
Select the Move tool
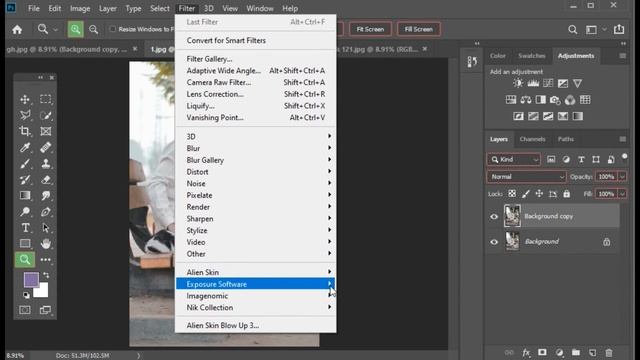click(x=25, y=99)
